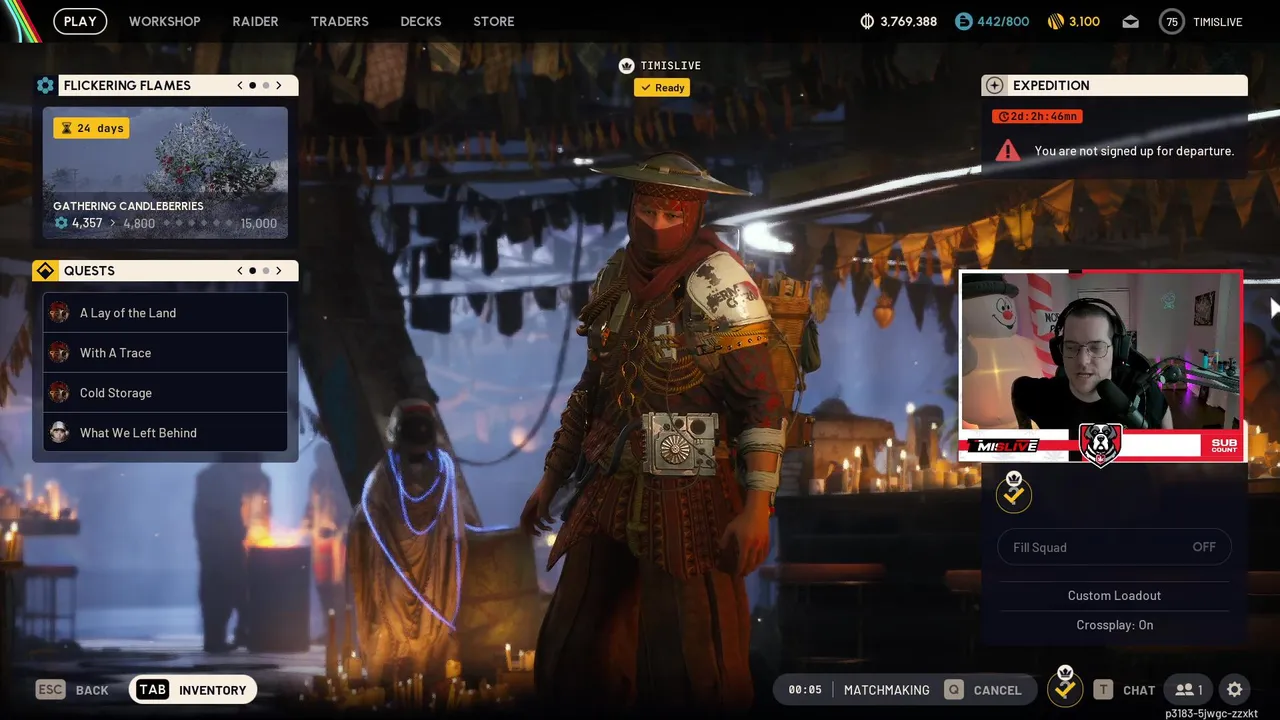The width and height of the screenshot is (1280, 720).
Task: Open the STORE tab
Action: 494,21
